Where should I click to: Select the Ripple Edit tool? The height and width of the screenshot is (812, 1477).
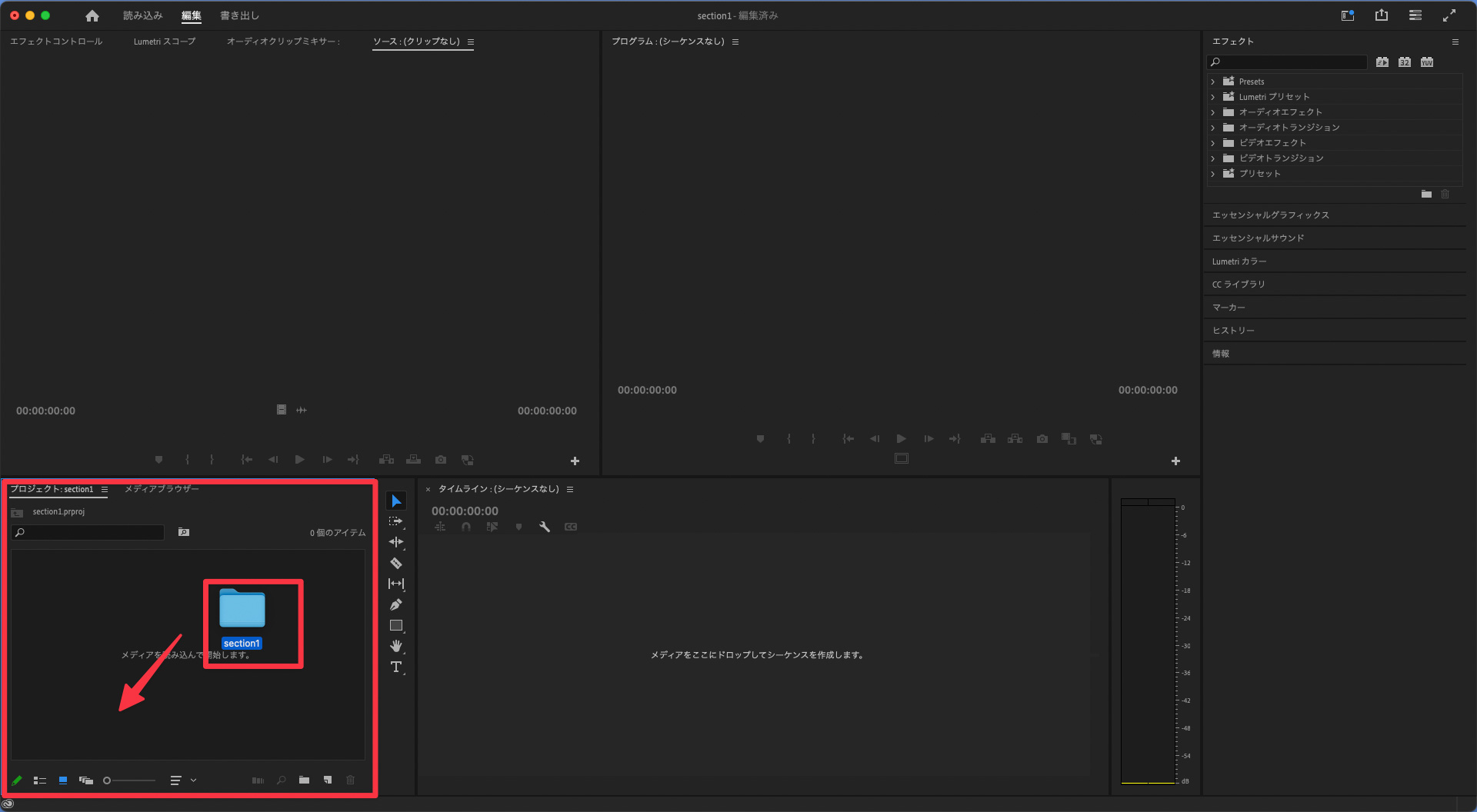[x=396, y=542]
